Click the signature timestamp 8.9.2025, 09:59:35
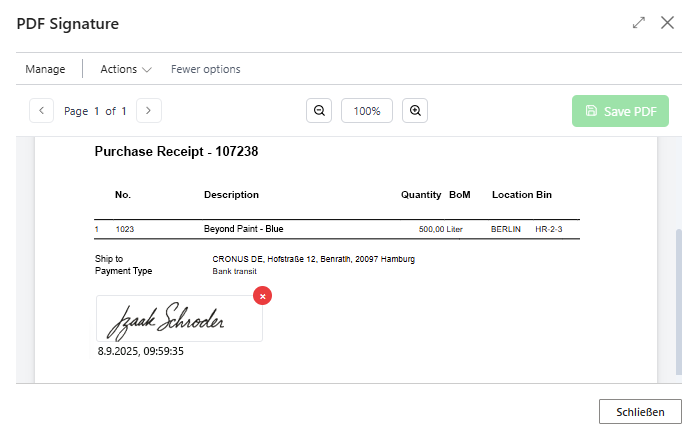The height and width of the screenshot is (438, 699). click(141, 352)
